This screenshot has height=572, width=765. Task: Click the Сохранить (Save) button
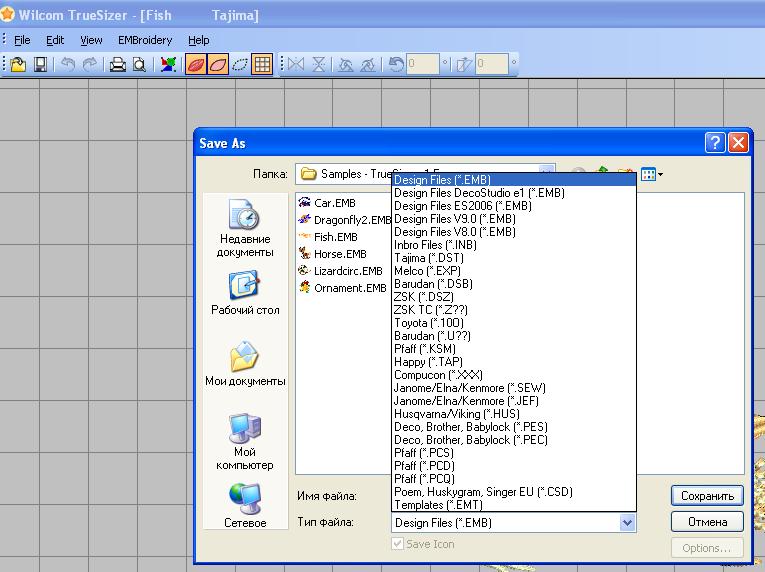point(707,496)
